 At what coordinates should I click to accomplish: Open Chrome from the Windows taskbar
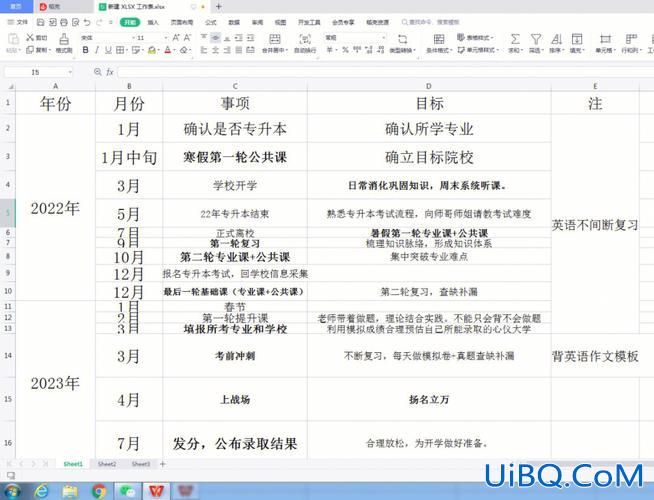(x=99, y=491)
